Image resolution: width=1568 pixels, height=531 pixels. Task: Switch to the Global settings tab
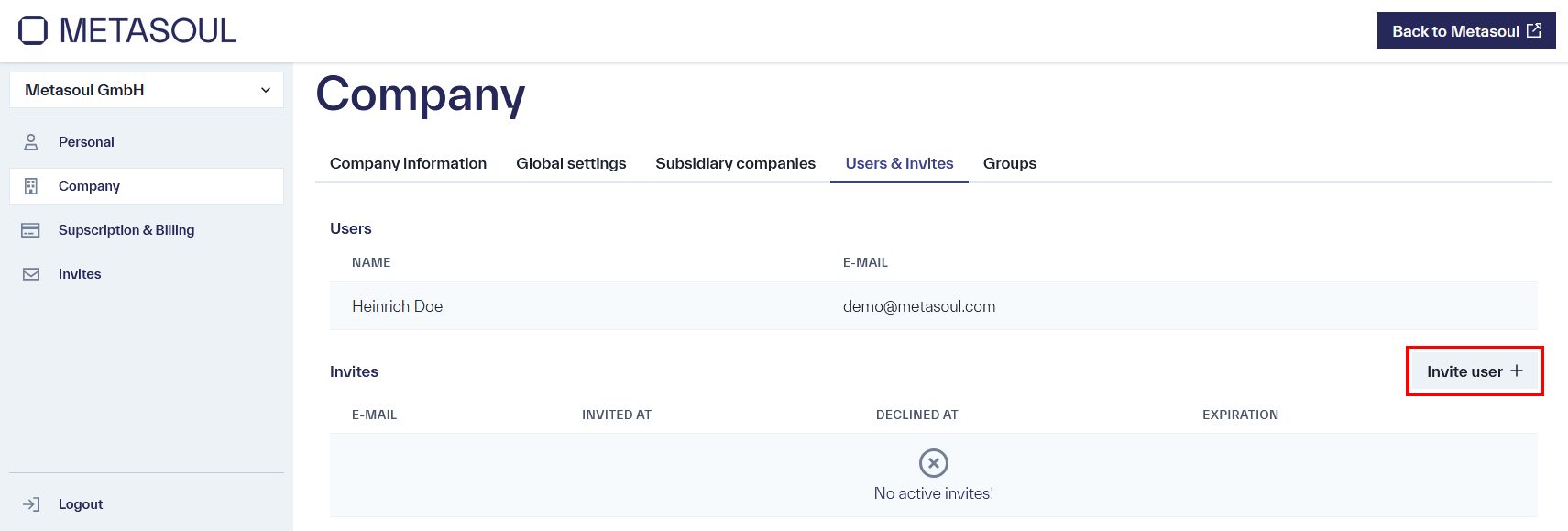pos(571,163)
